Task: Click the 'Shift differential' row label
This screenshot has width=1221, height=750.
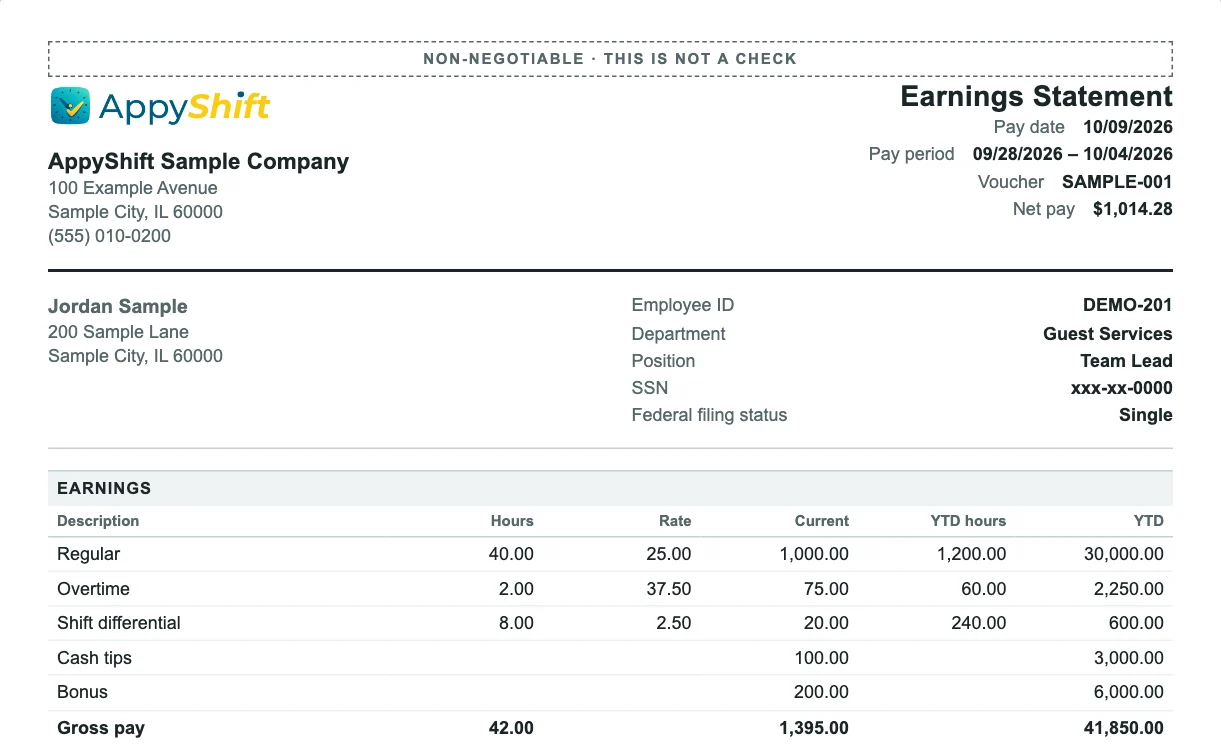Action: click(119, 623)
